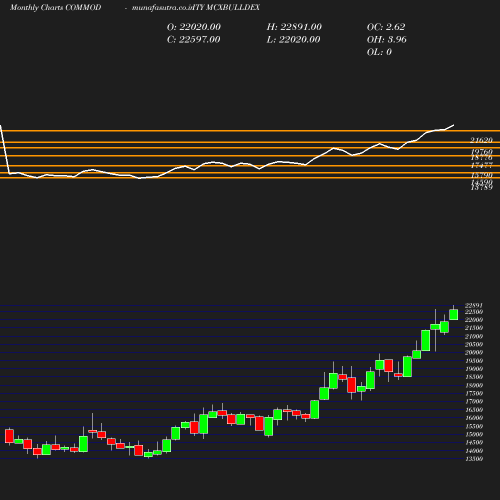Click the 19500 price axis label
The height and width of the screenshot is (500, 500).
(474, 361)
